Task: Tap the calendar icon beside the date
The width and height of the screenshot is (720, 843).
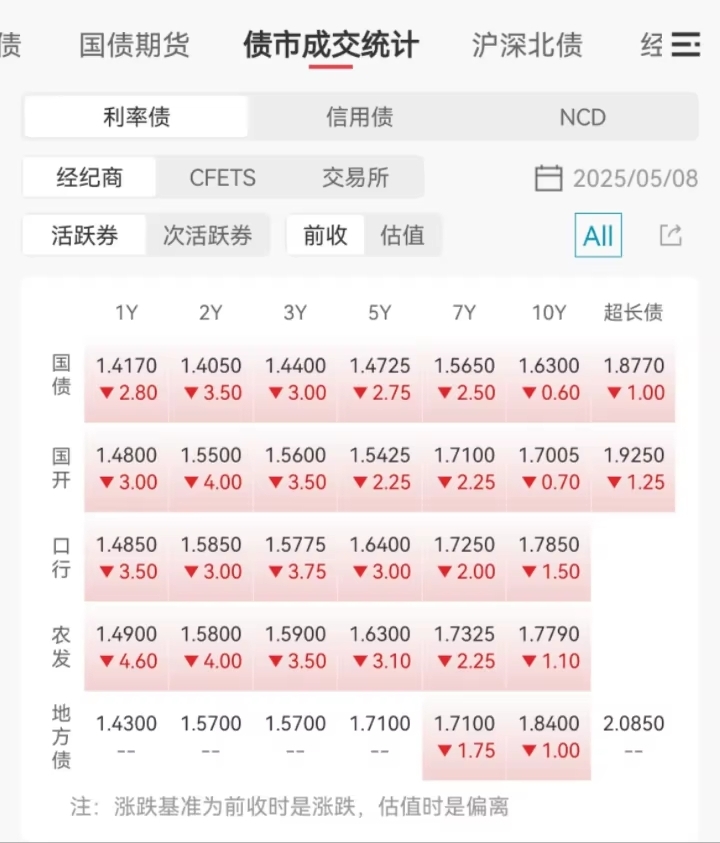Action: [x=548, y=178]
